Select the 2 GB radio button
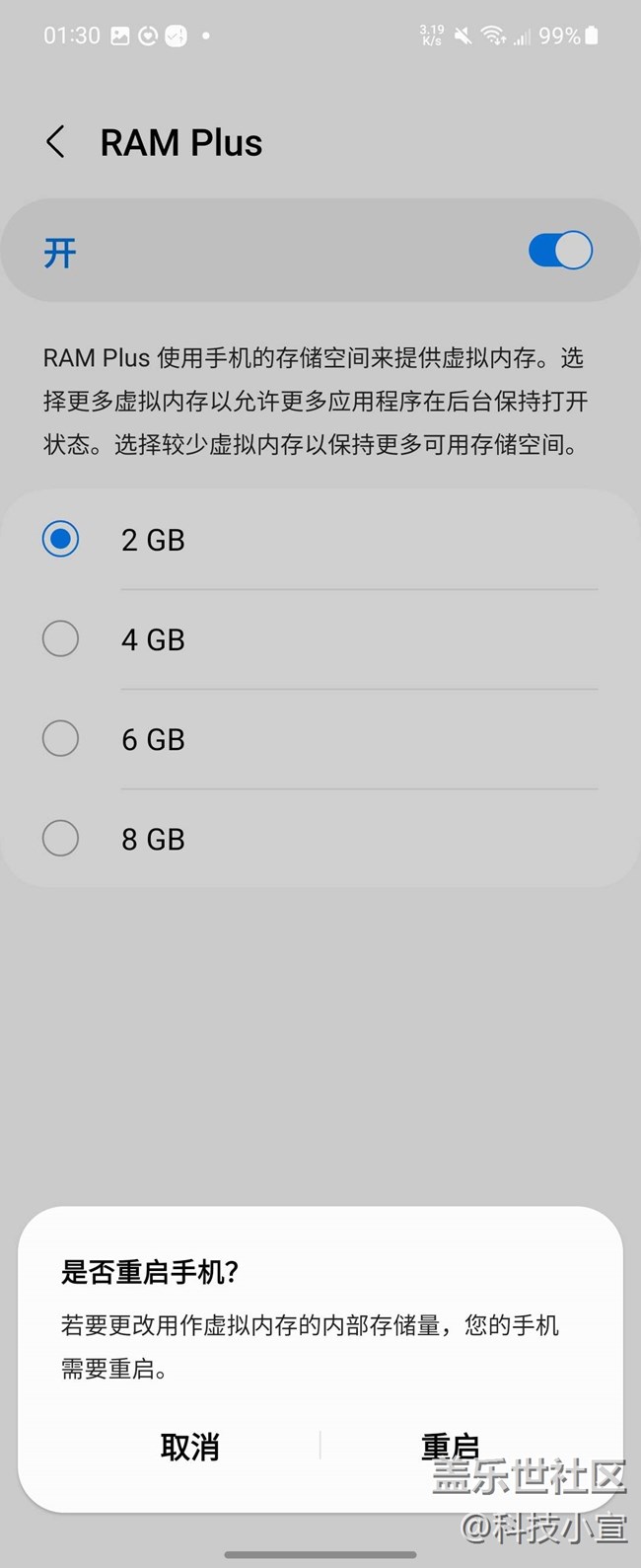Viewport: 641px width, 1568px height. pyautogui.click(x=61, y=540)
